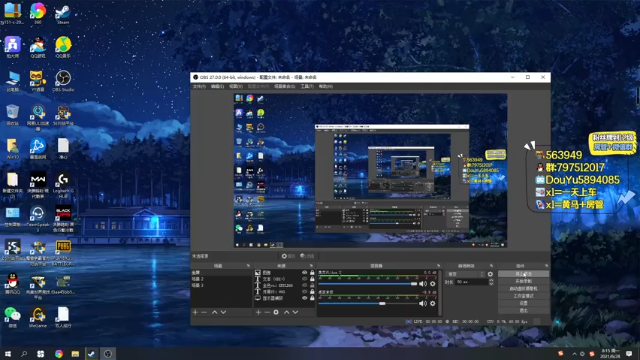Move selected source up with arrow icon
The image size is (640, 360).
point(287,312)
